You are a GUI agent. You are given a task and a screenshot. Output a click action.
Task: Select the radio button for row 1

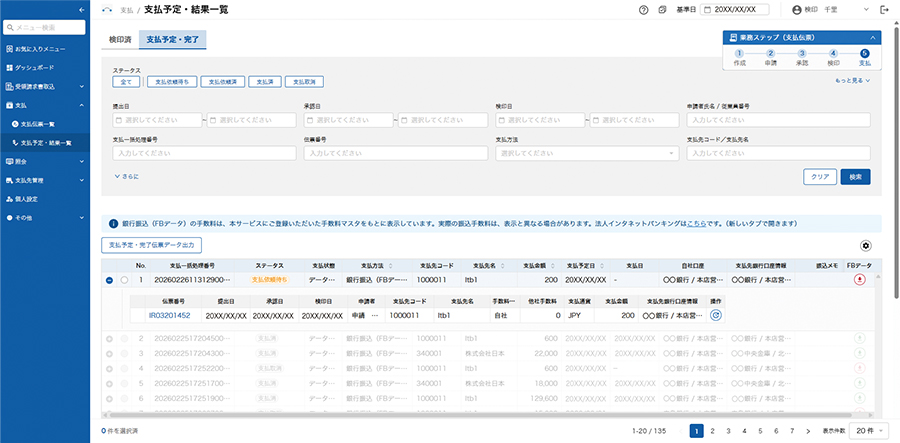[123, 280]
